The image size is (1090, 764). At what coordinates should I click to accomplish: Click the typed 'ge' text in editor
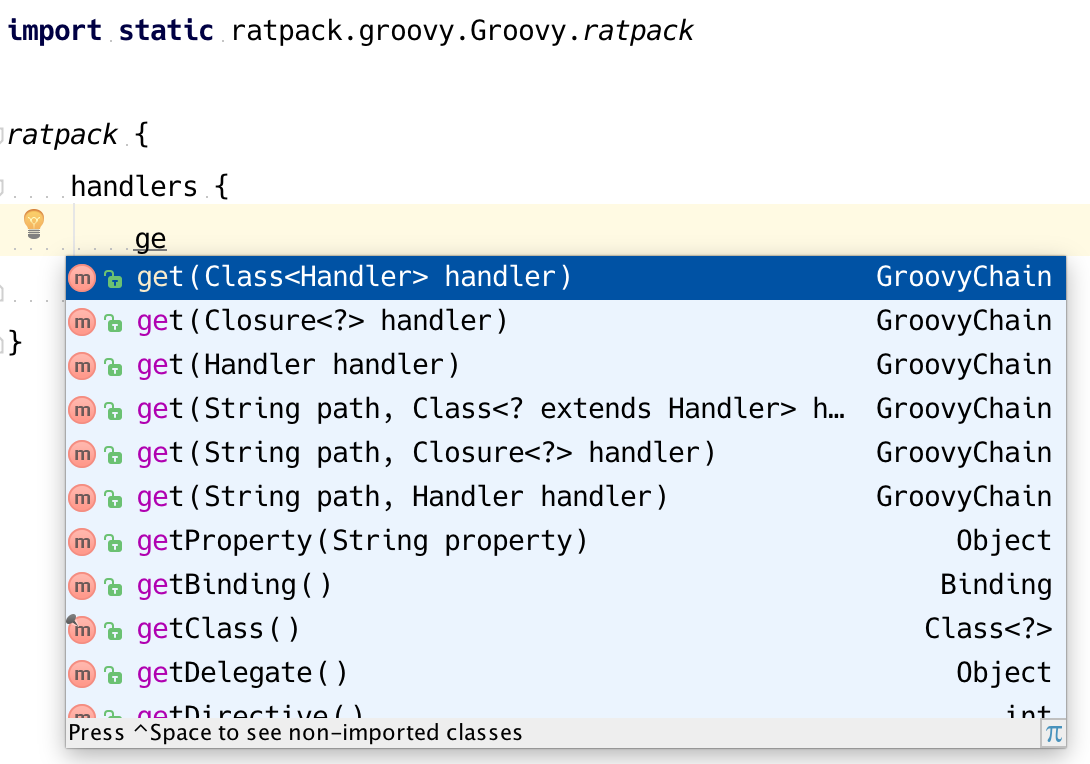click(148, 238)
